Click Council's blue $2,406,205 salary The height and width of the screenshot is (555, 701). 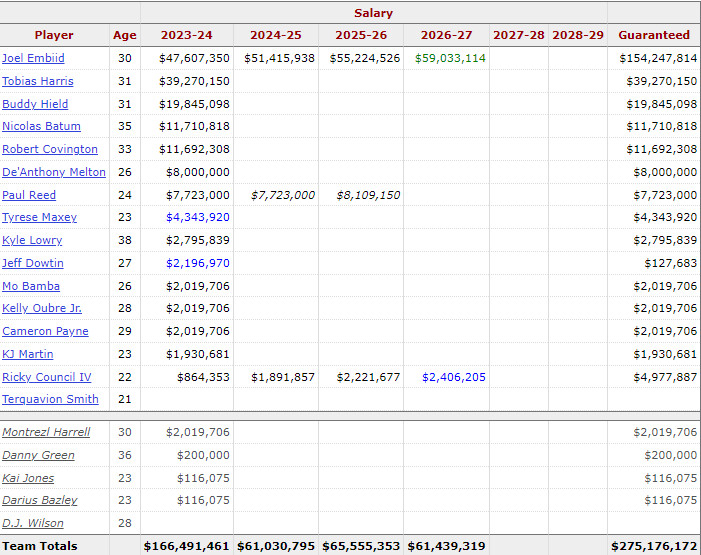click(454, 377)
